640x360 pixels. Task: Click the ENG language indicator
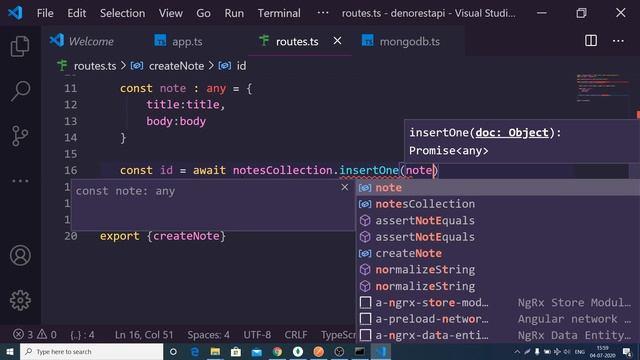pos(580,351)
